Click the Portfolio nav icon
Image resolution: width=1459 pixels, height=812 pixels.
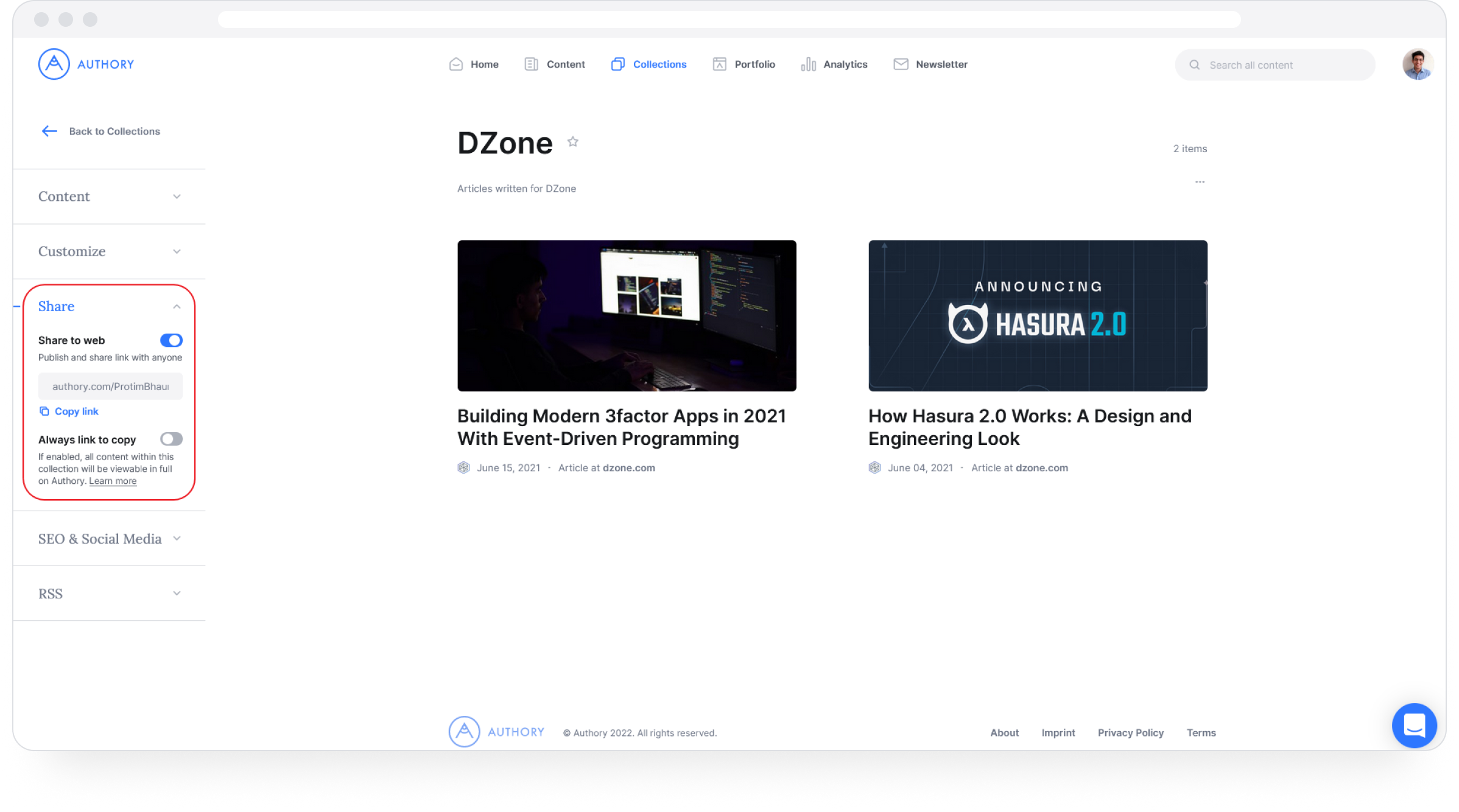(x=719, y=64)
